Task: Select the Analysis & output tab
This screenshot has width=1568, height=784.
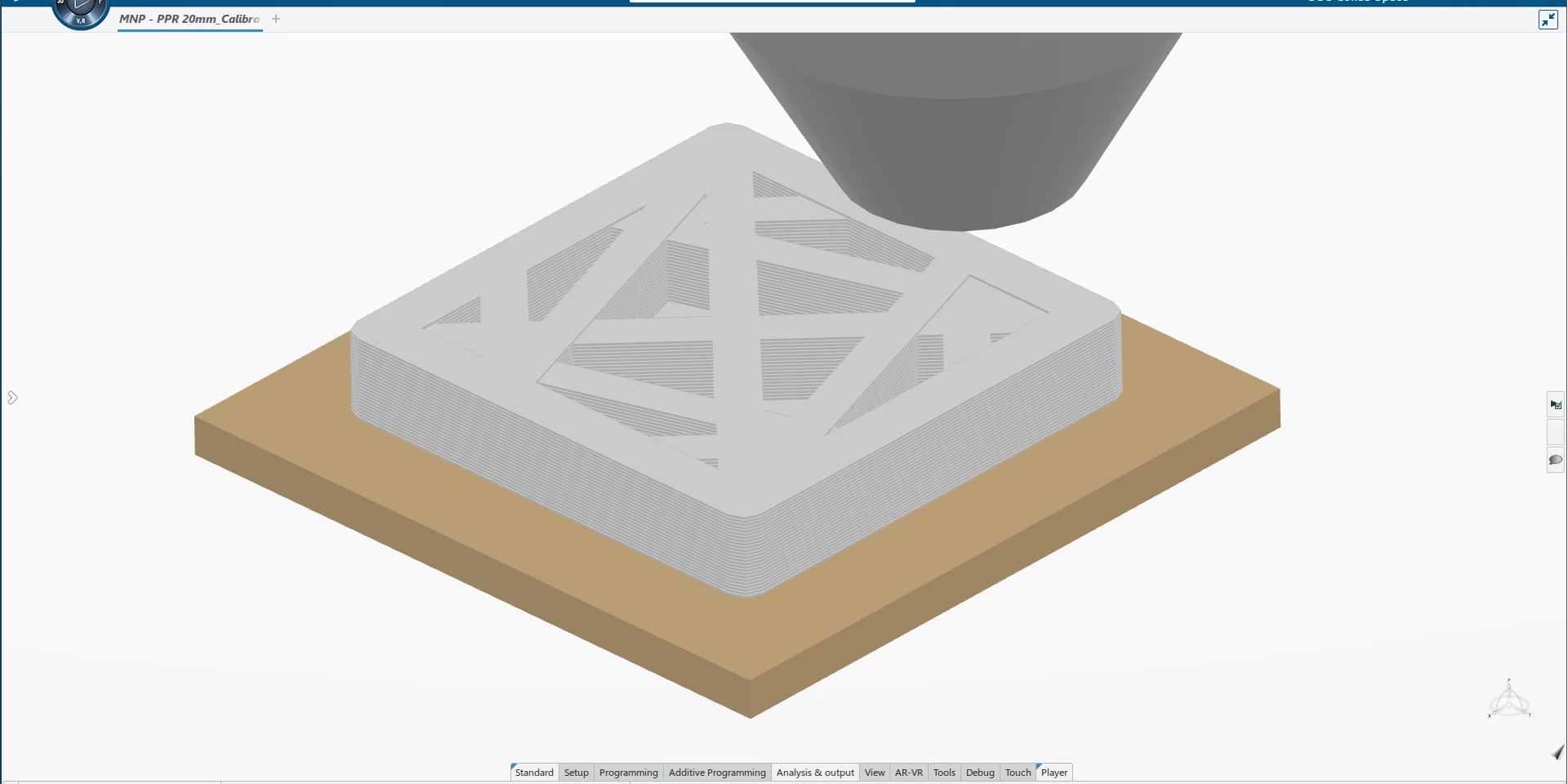Action: 814,773
